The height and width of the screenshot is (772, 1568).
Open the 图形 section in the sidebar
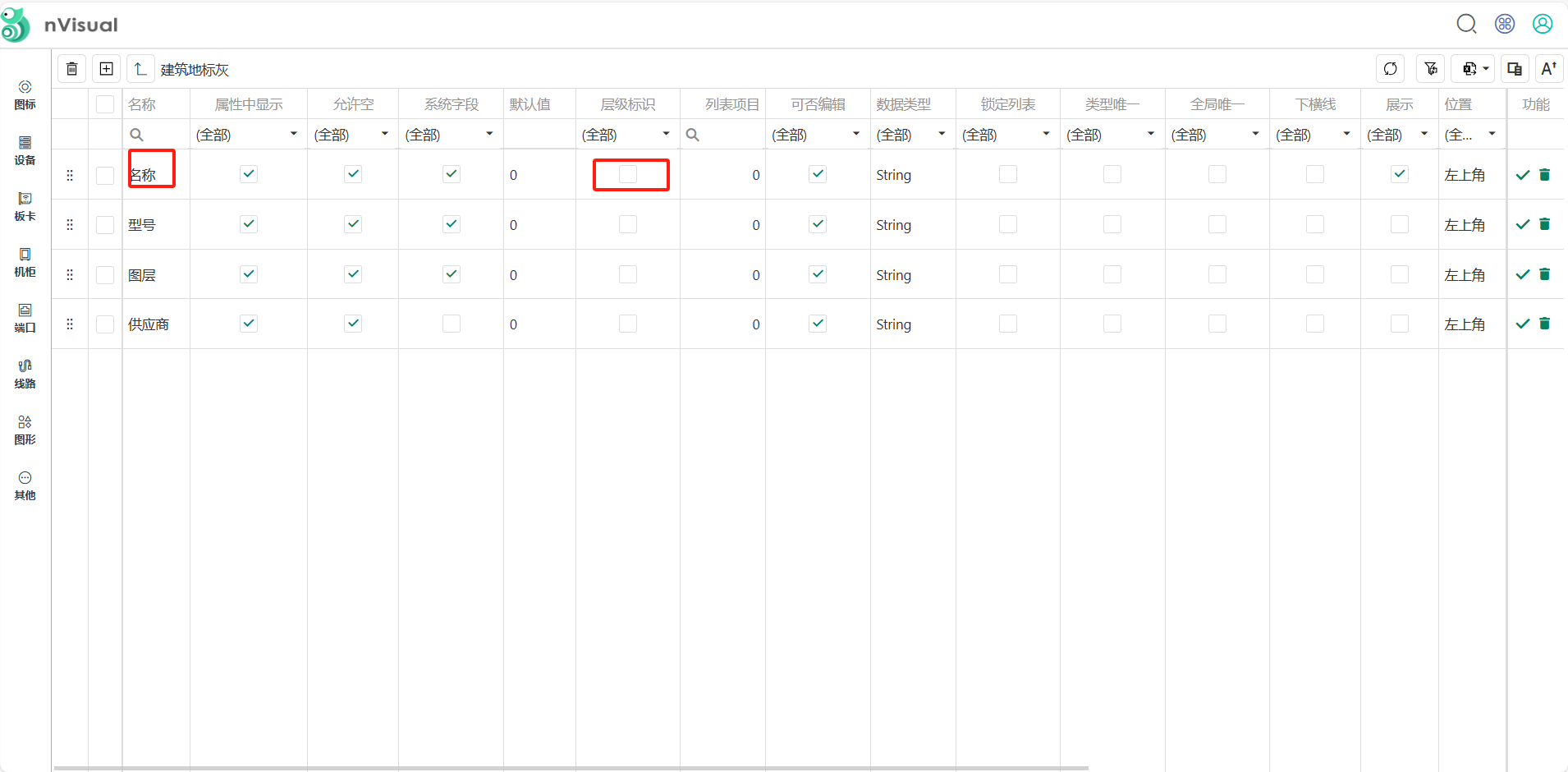point(25,430)
